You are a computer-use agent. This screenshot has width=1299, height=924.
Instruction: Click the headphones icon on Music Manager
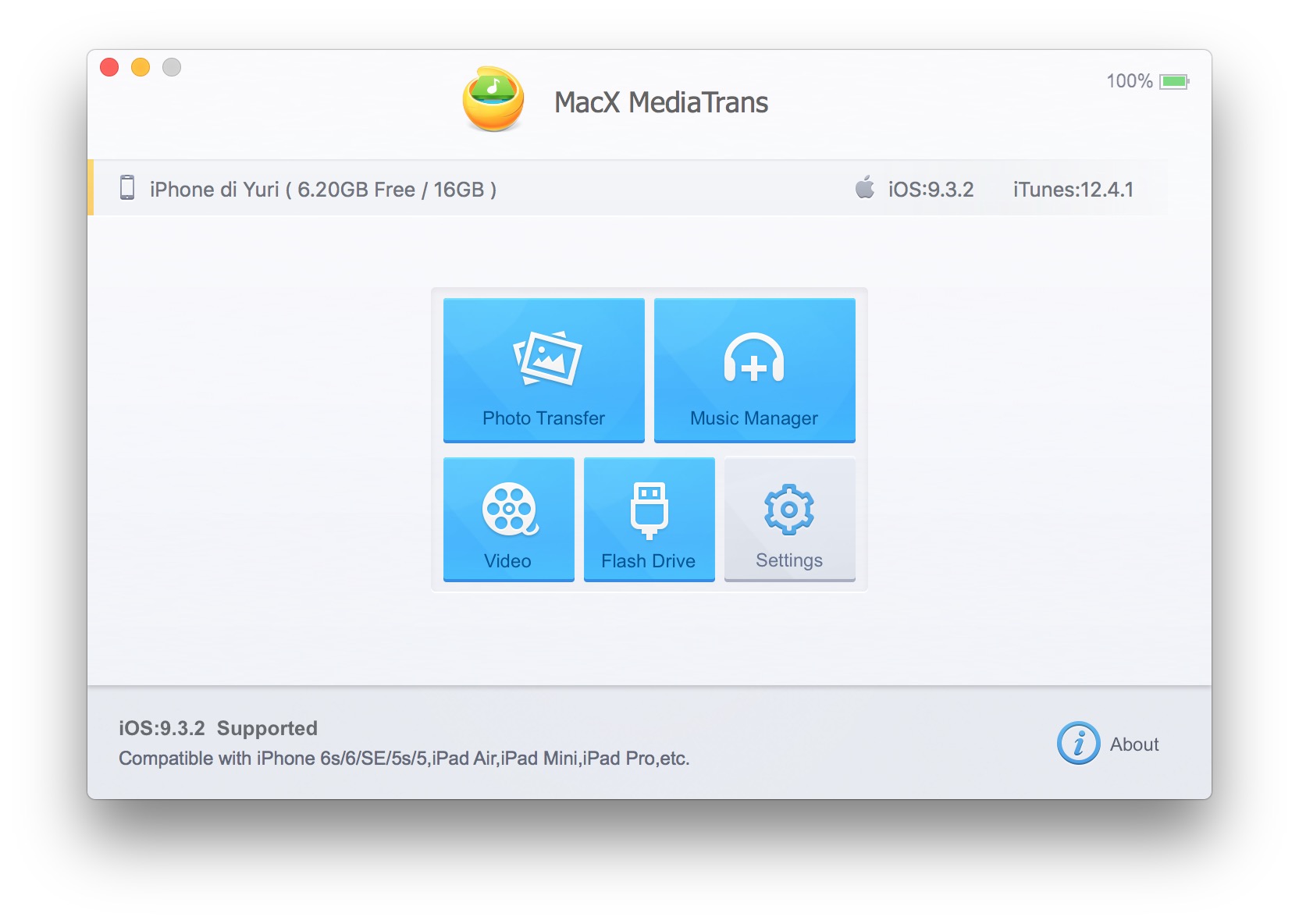point(754,358)
